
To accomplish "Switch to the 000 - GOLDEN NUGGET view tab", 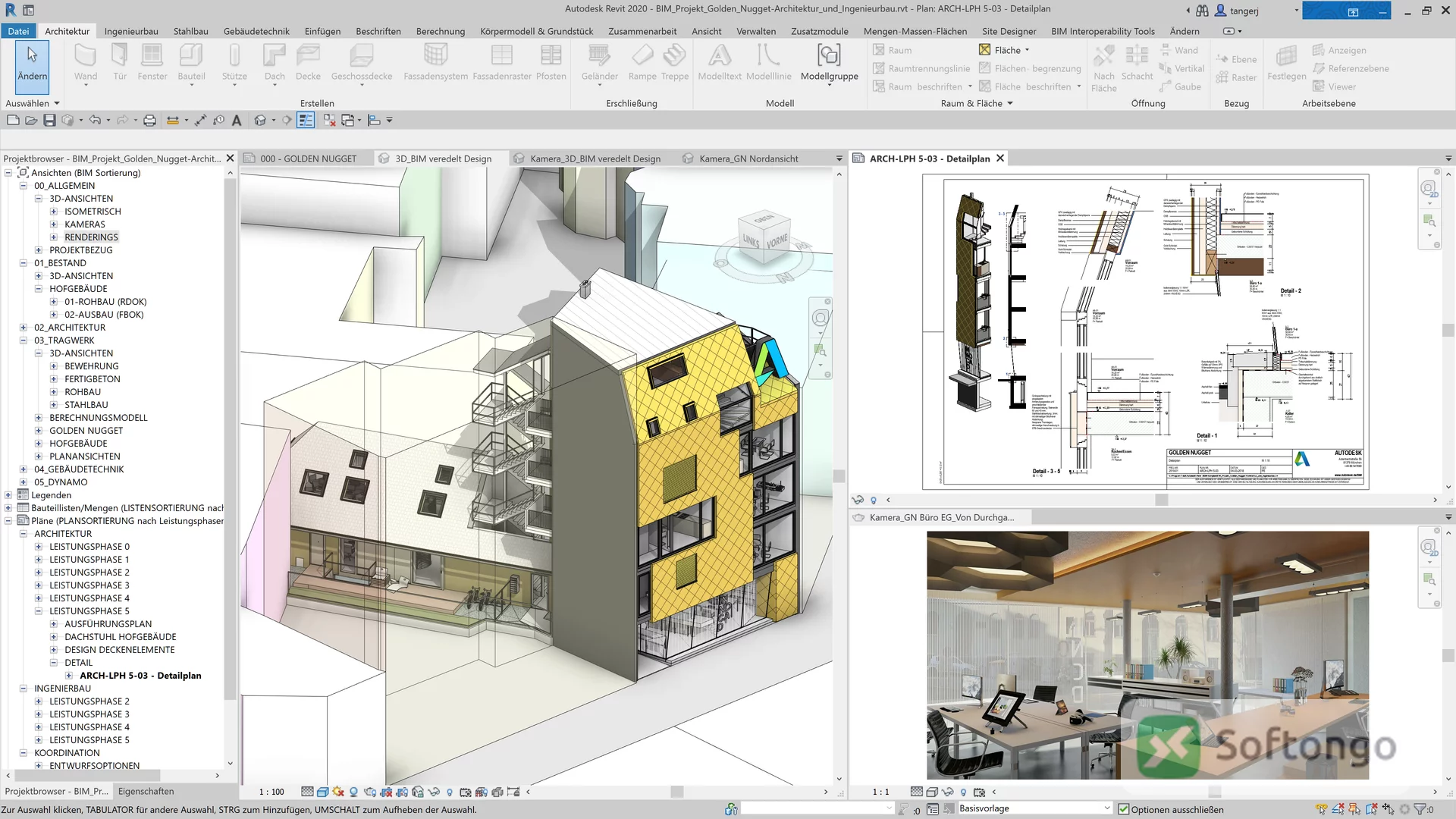I will pyautogui.click(x=308, y=158).
